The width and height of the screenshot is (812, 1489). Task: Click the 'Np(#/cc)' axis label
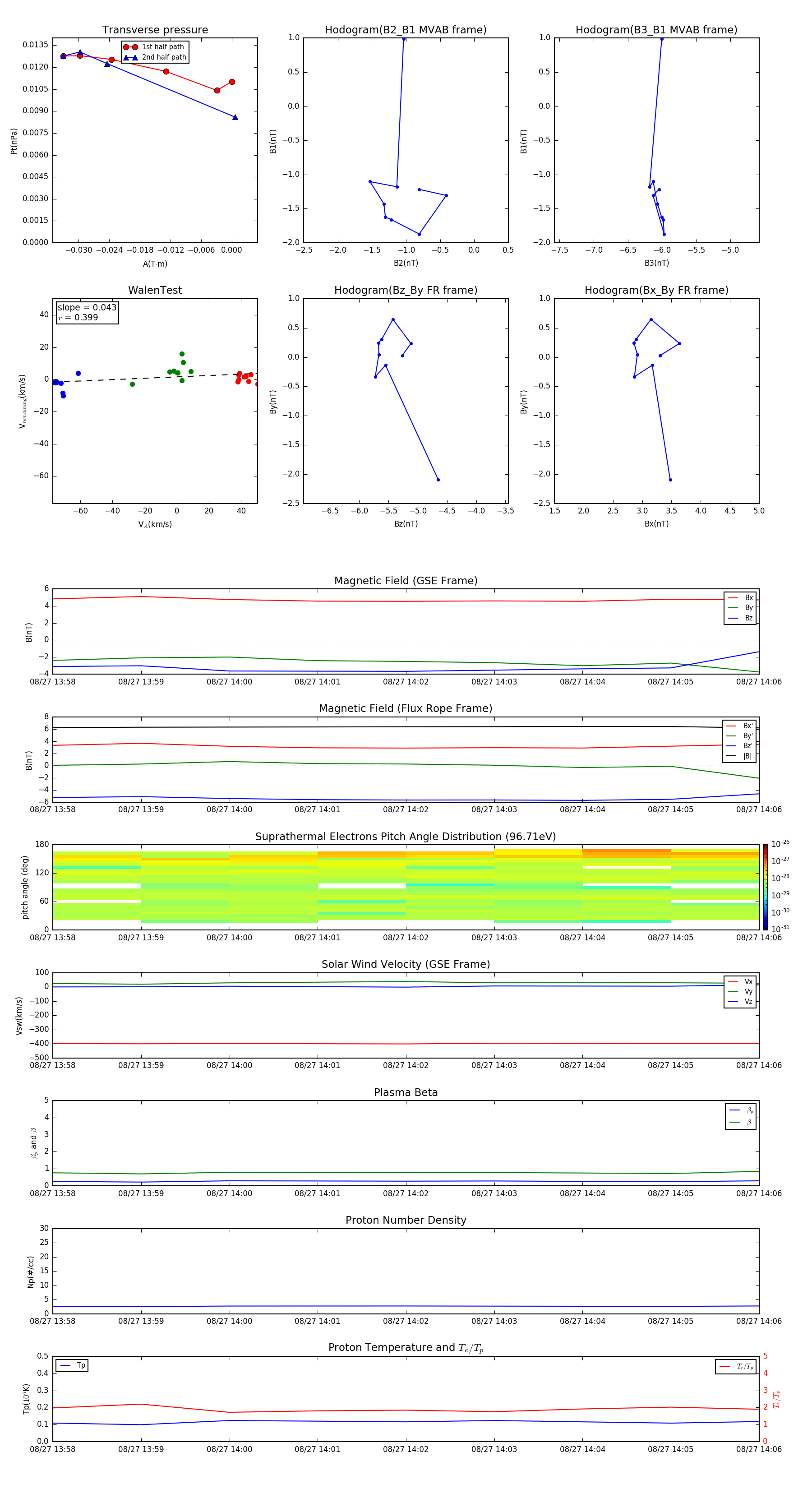pyautogui.click(x=31, y=1272)
